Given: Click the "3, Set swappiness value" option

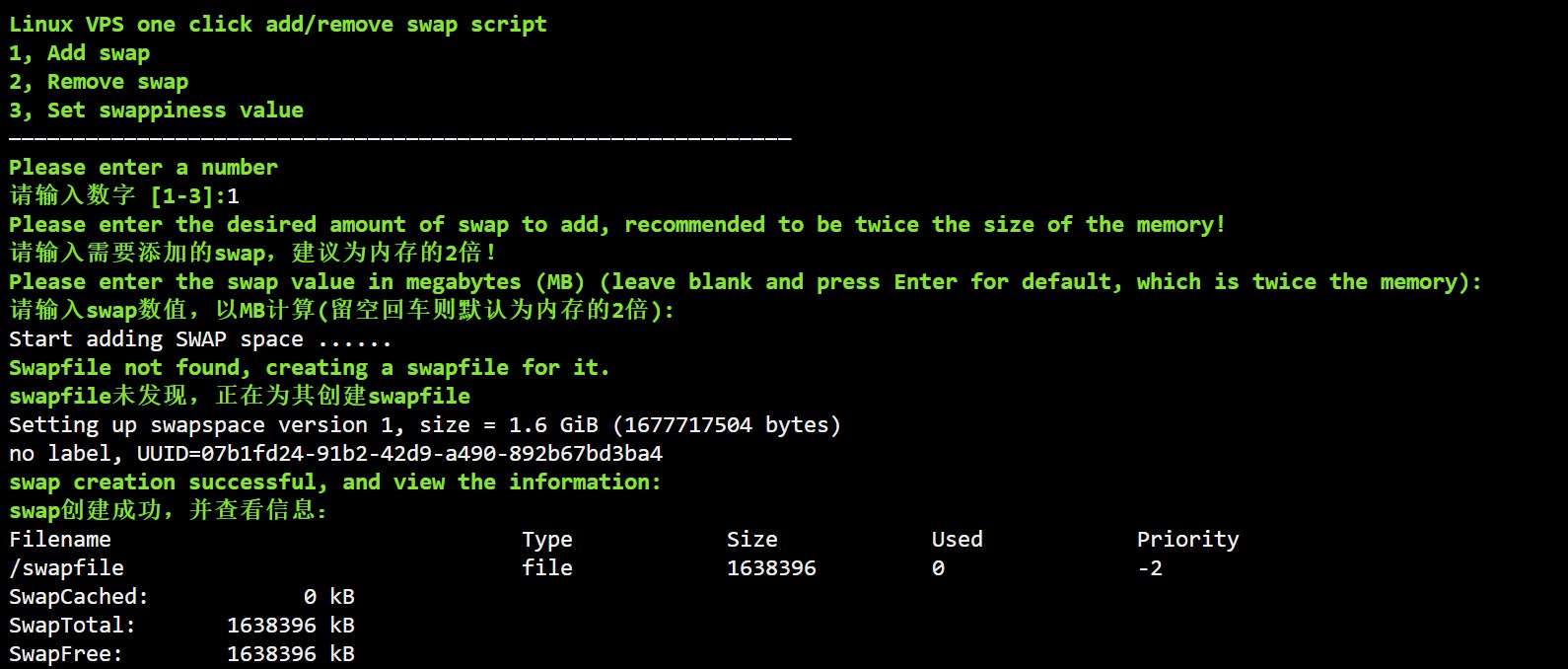Looking at the screenshot, I should point(156,111).
